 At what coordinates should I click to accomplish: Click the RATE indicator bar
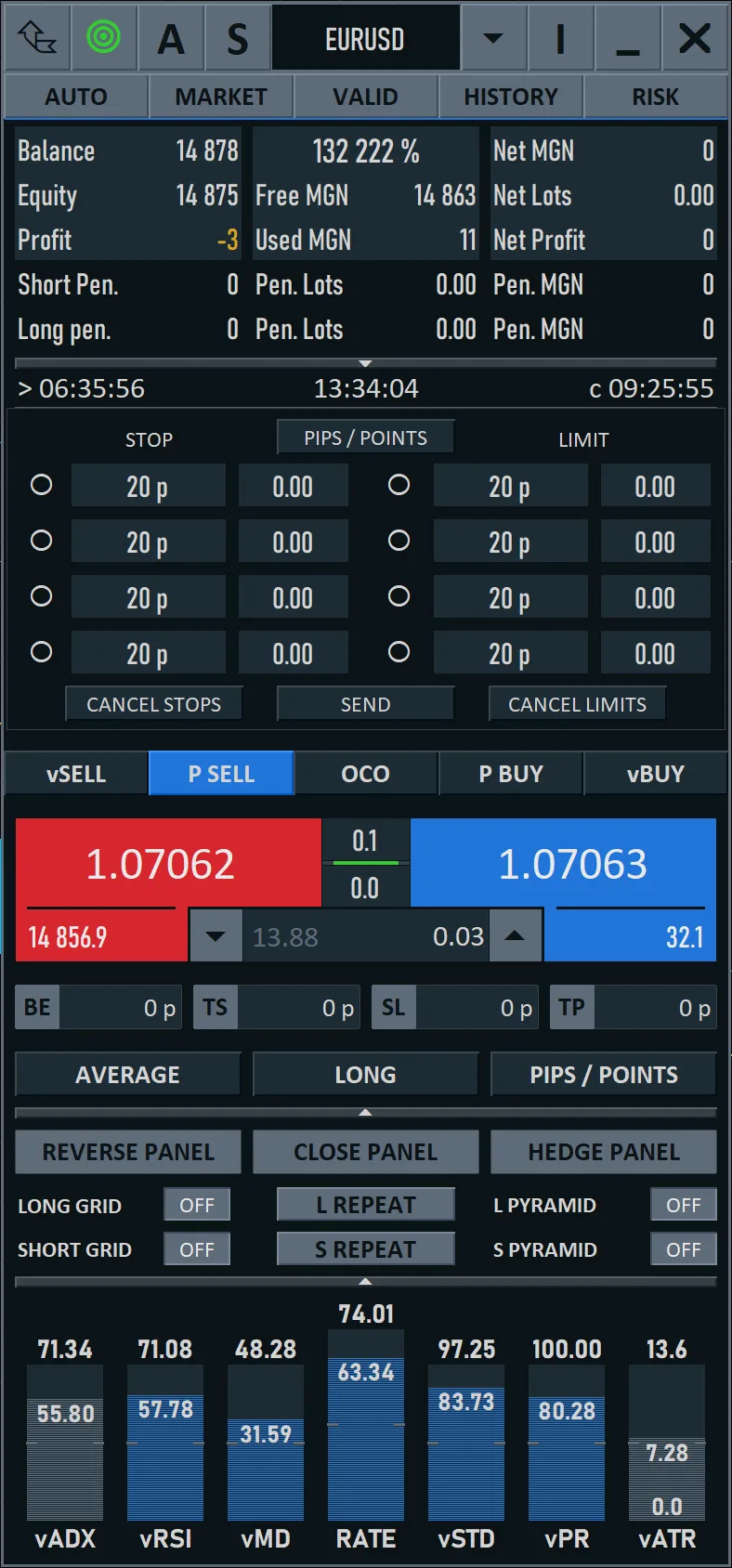click(x=366, y=1426)
